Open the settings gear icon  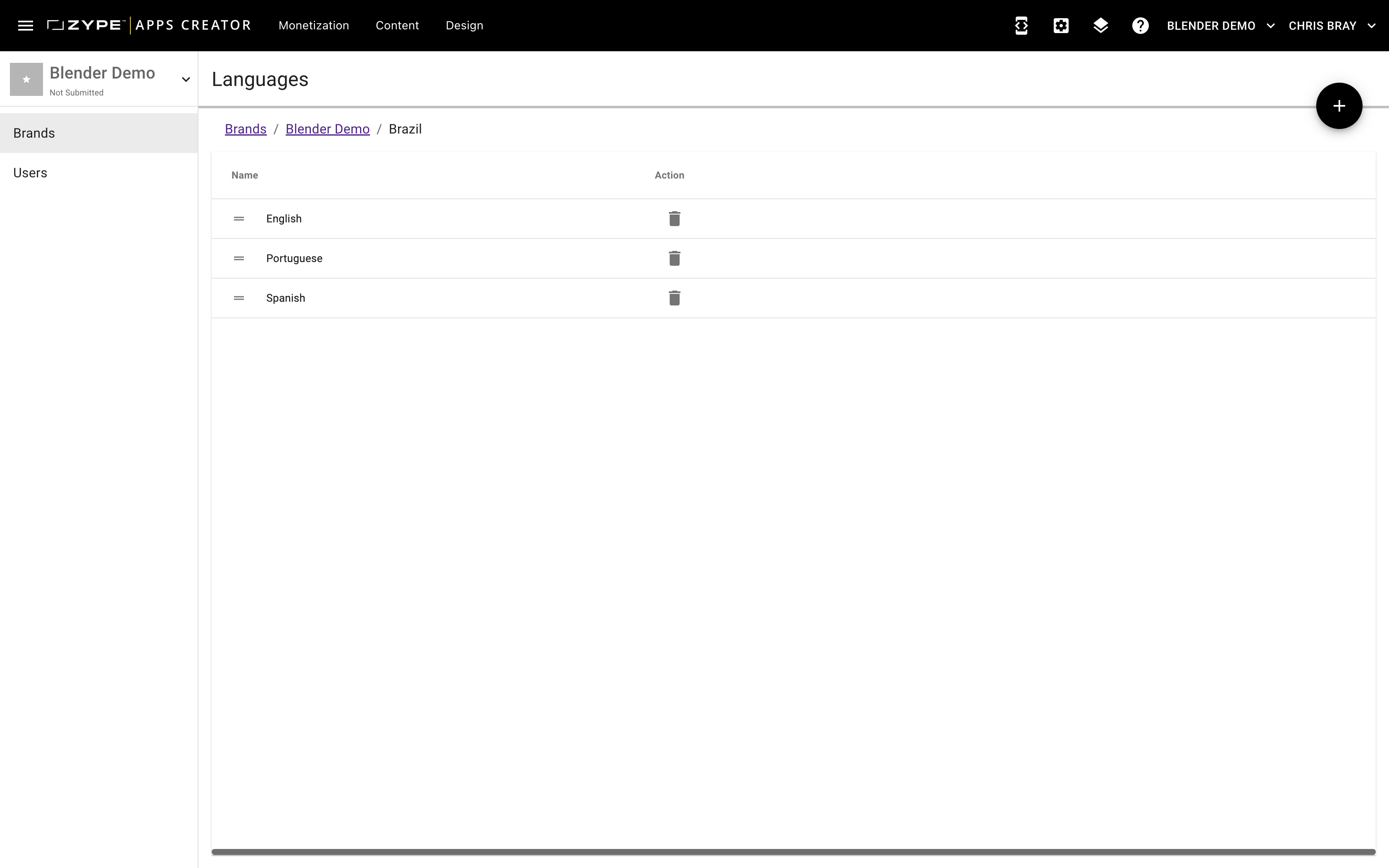click(x=1060, y=25)
